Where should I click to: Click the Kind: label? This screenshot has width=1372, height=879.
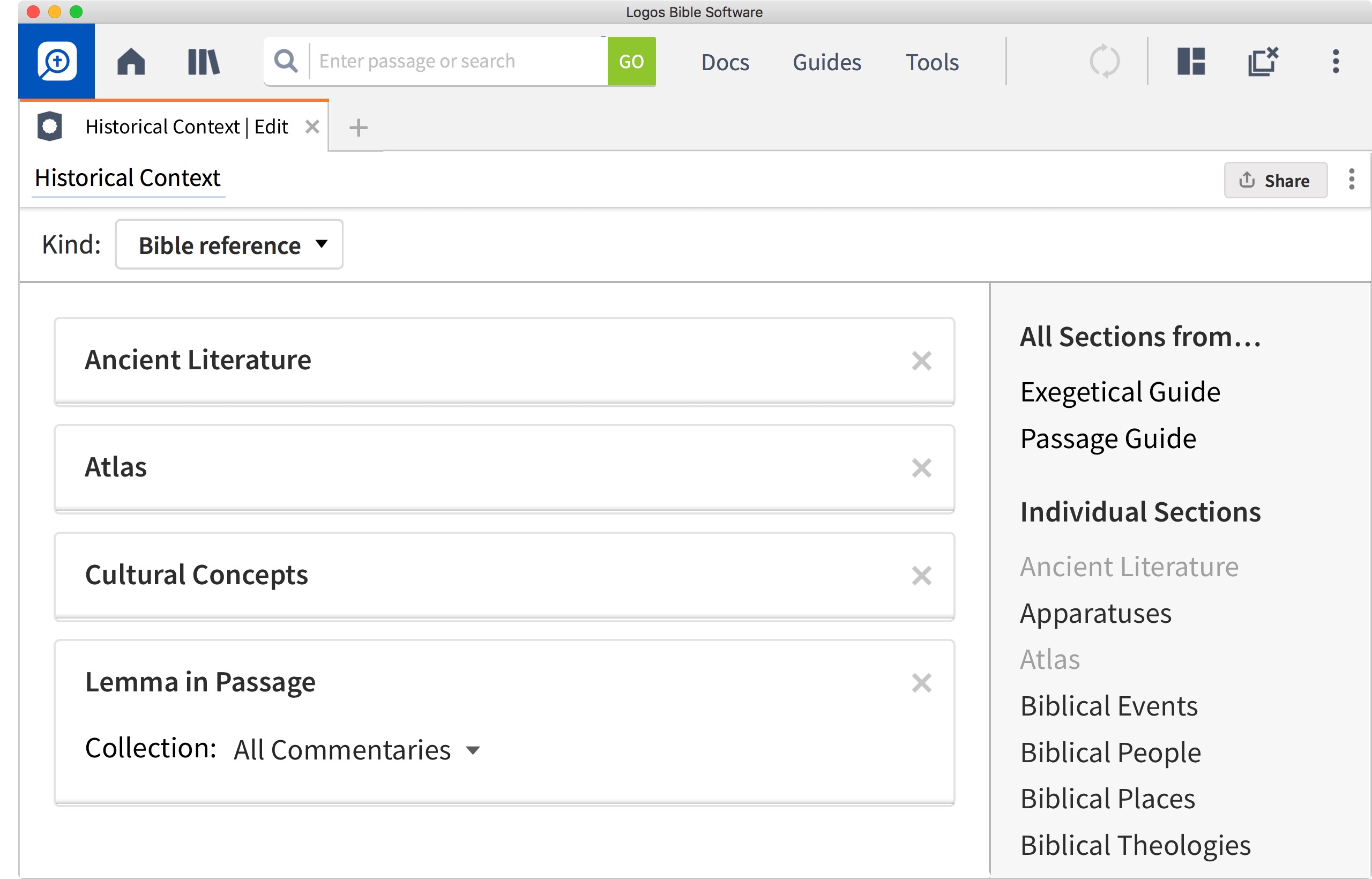click(71, 244)
